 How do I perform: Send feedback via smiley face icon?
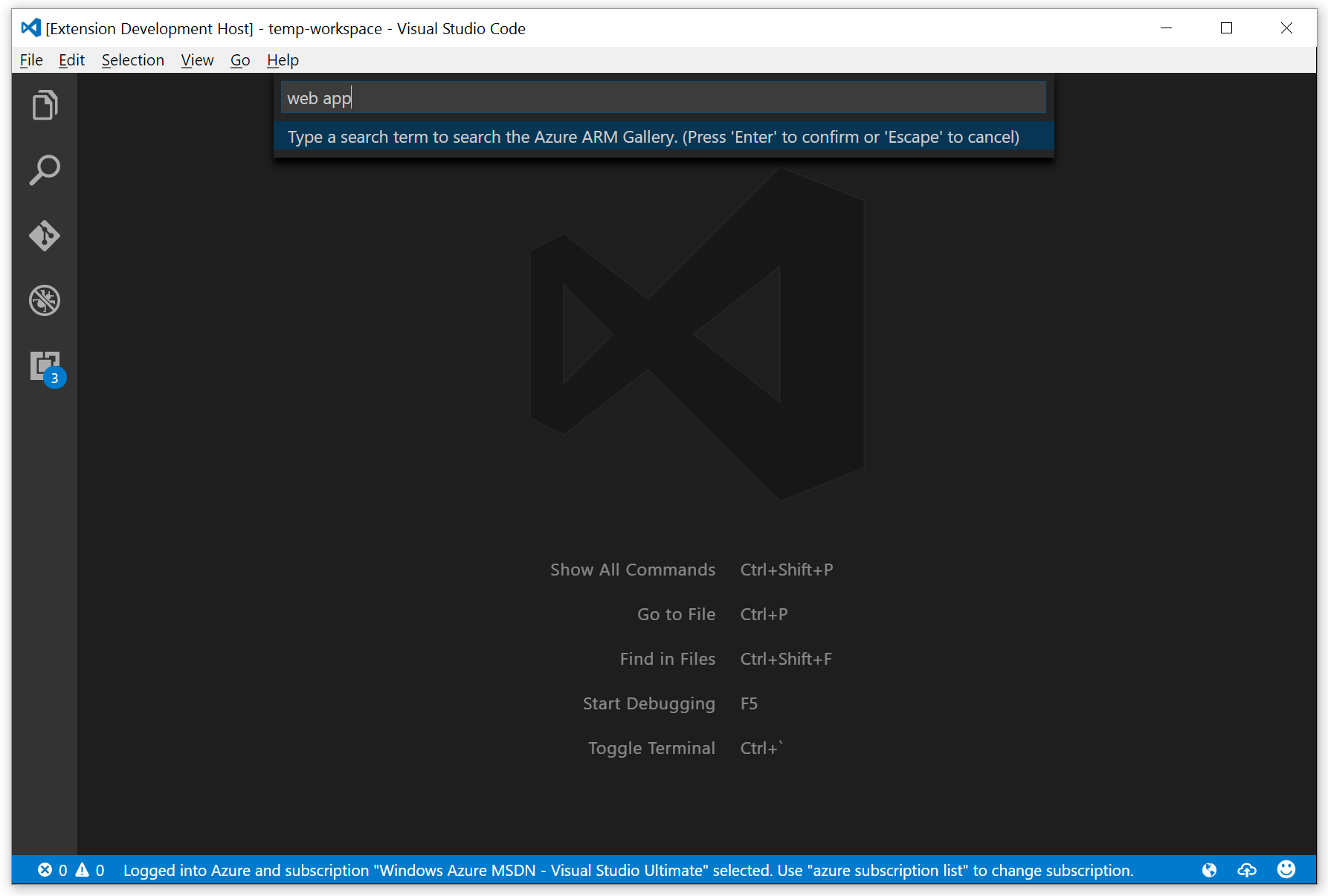click(x=1286, y=869)
